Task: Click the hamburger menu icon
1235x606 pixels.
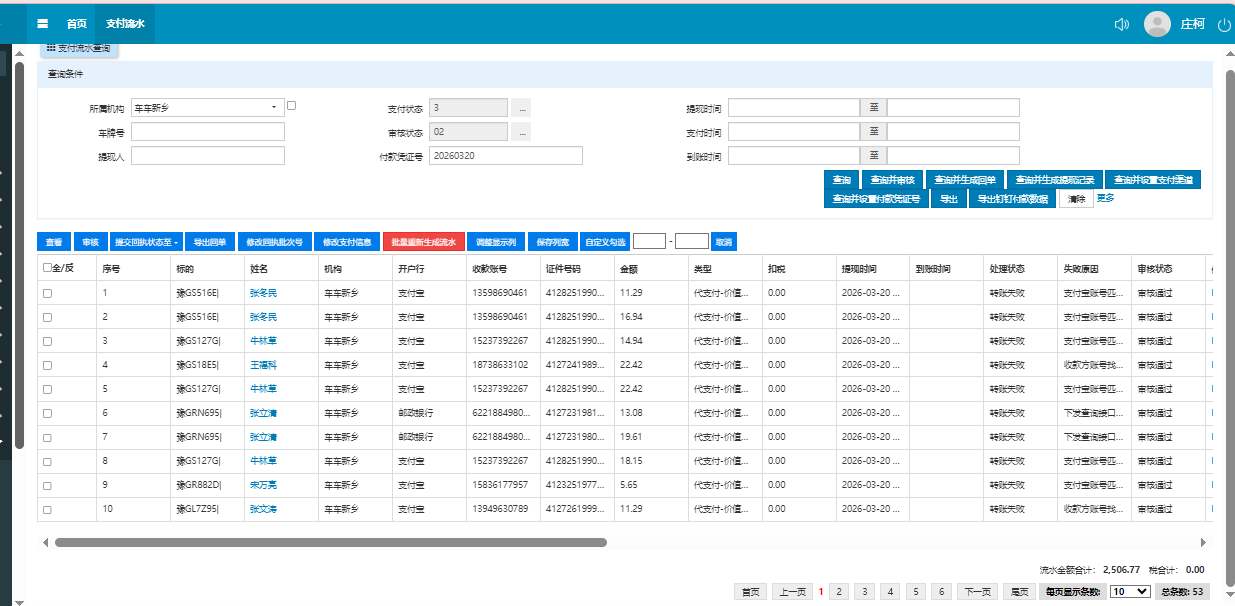Action: click(x=43, y=23)
